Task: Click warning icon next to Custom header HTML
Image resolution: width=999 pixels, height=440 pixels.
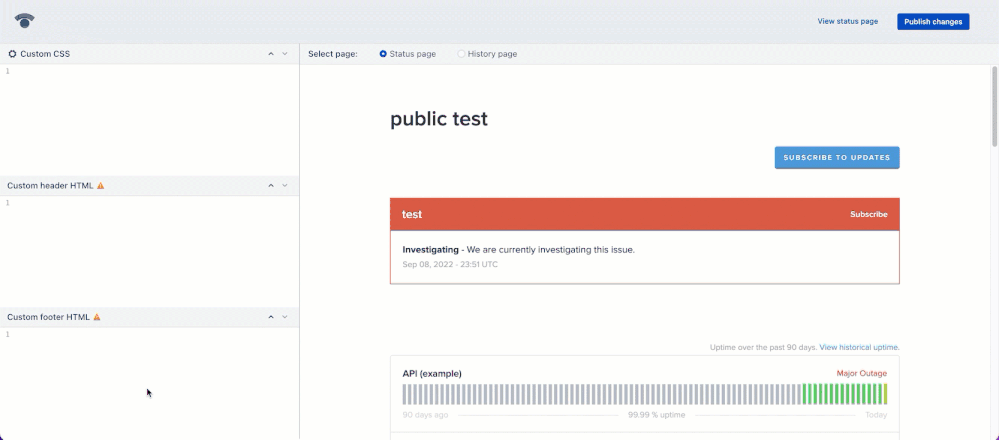Action: click(101, 186)
